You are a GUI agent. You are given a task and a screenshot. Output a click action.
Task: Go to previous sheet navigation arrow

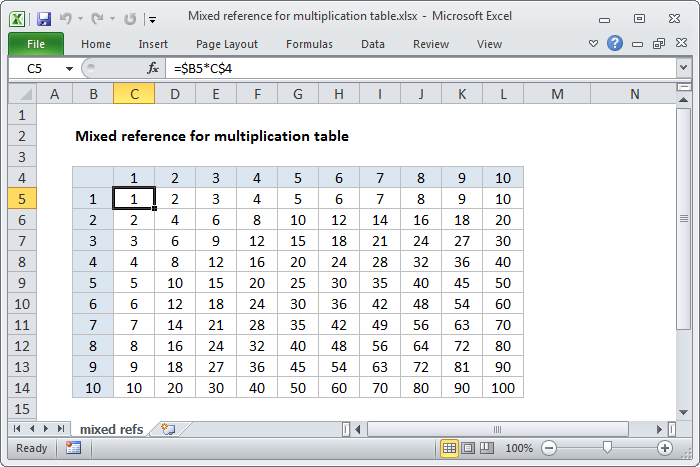point(32,429)
